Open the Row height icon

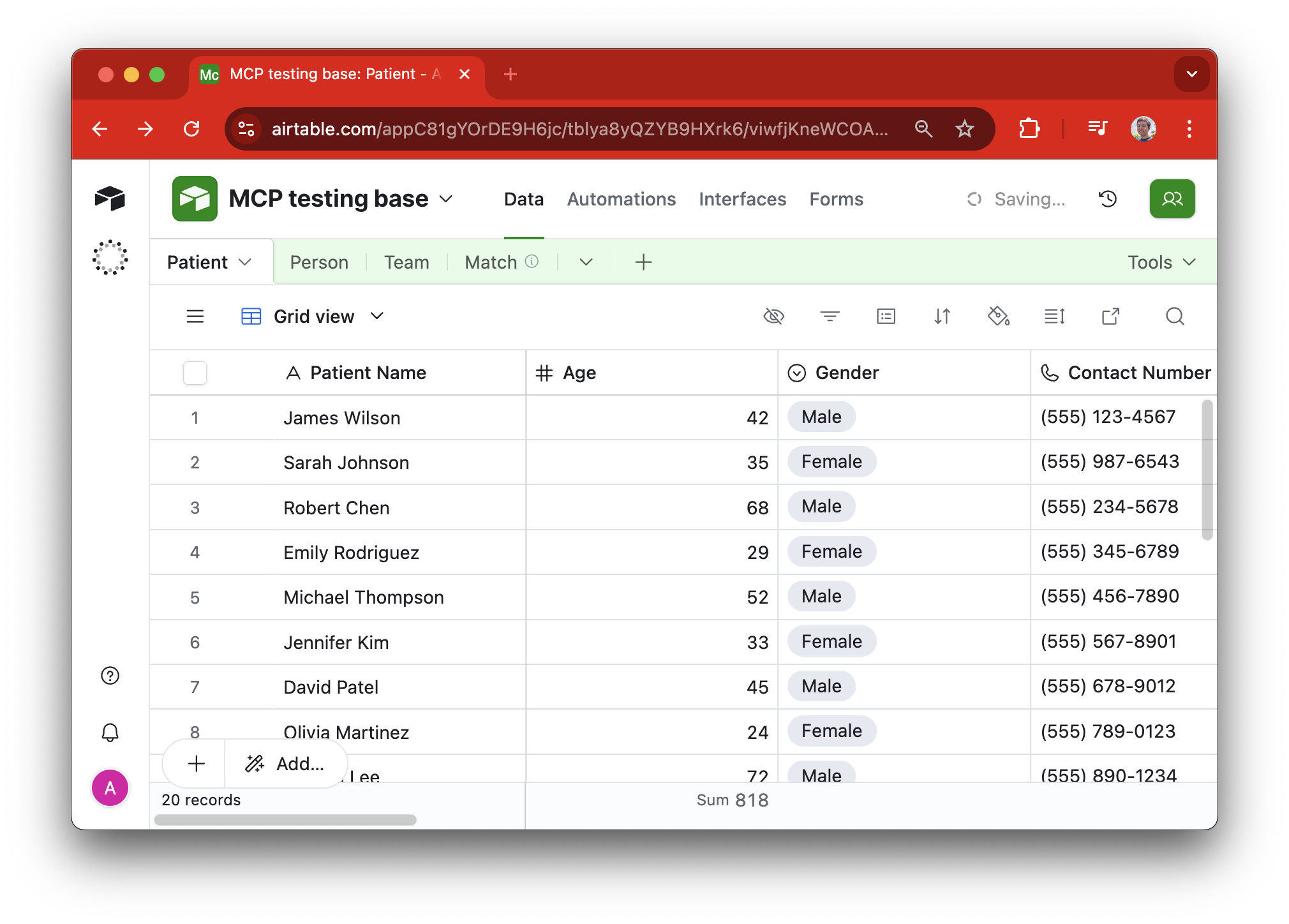(x=1054, y=317)
